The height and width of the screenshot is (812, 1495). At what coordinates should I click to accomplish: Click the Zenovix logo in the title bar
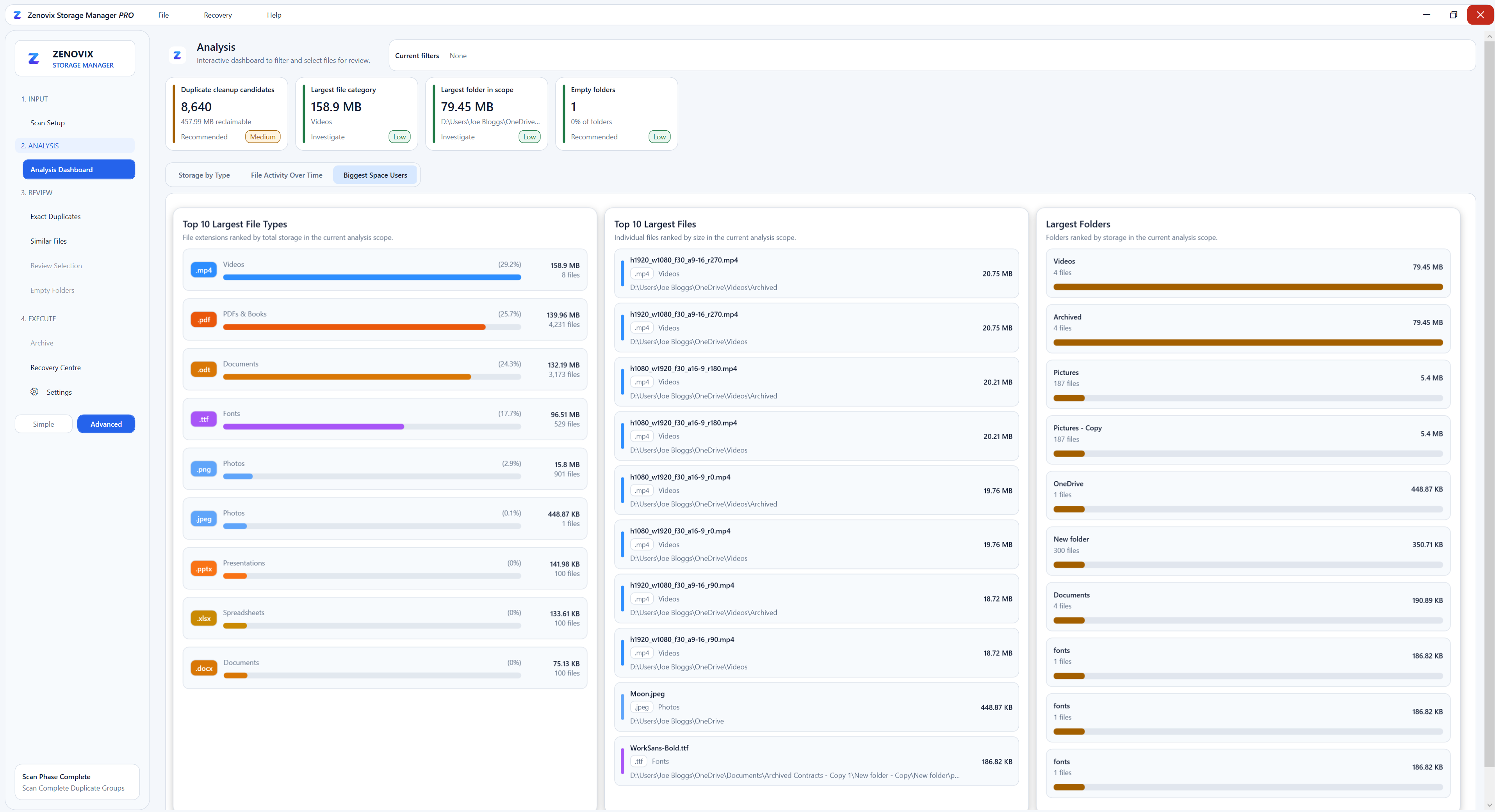click(18, 15)
